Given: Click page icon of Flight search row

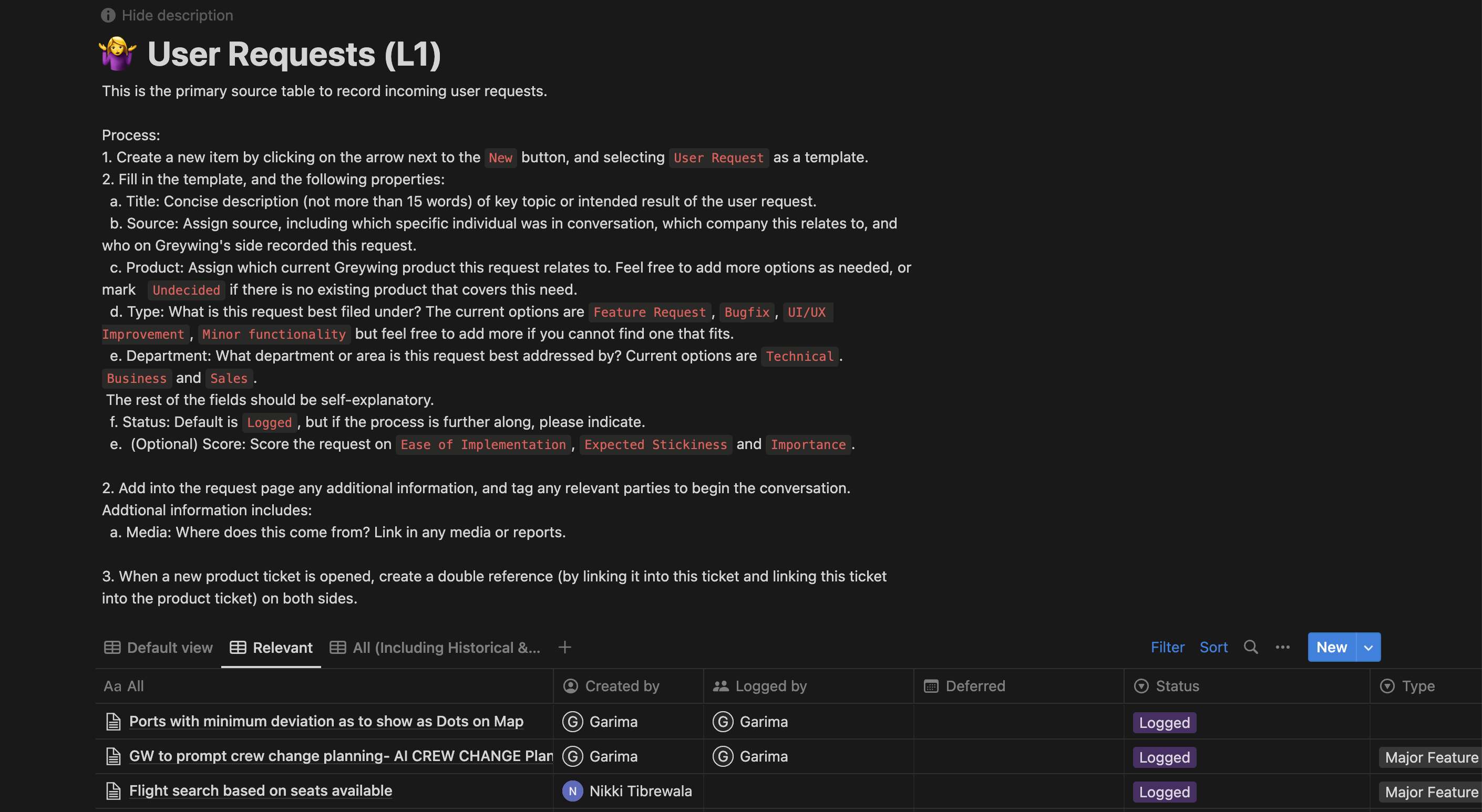Looking at the screenshot, I should 114,790.
